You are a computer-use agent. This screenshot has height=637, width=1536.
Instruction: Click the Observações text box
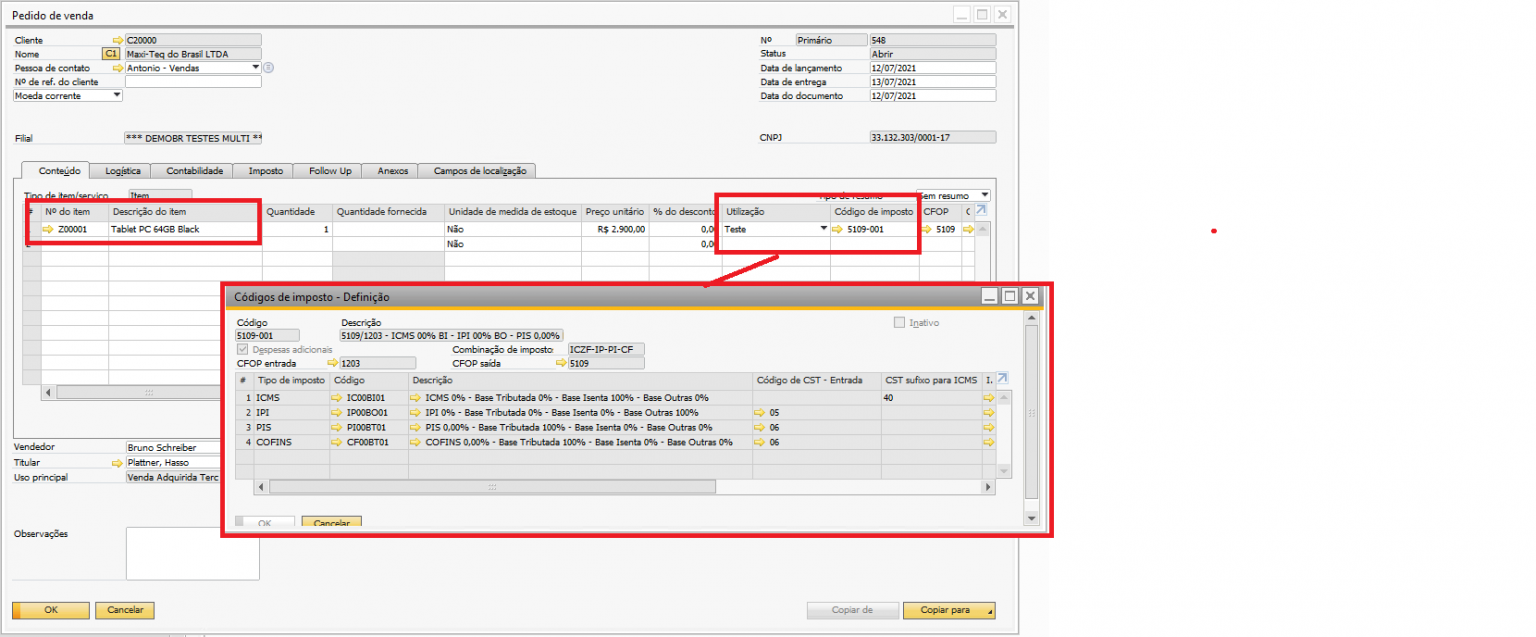[192, 554]
